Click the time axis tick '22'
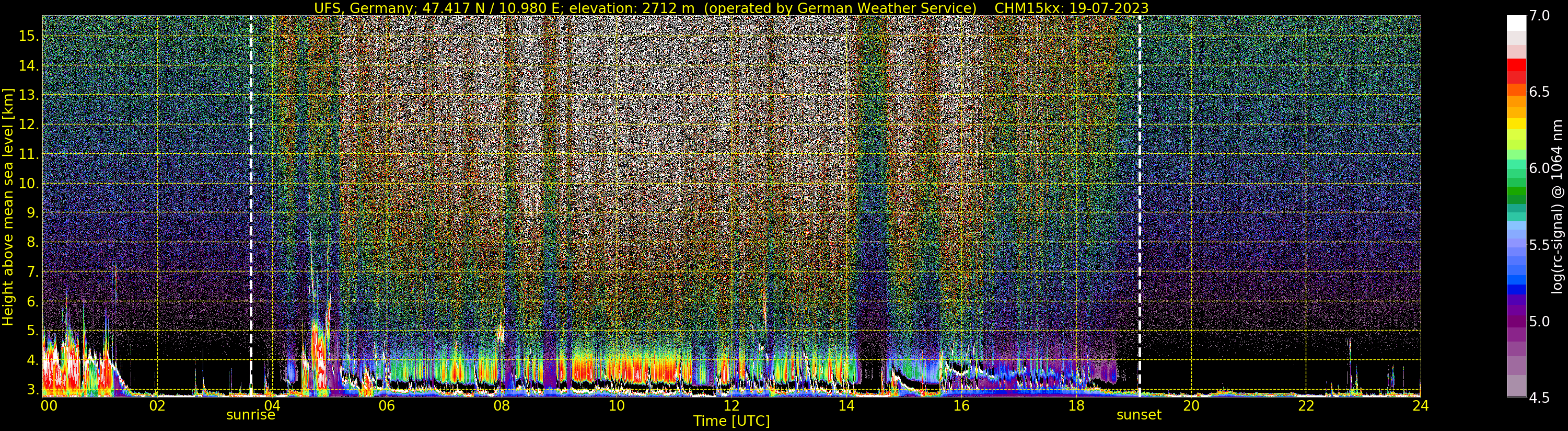Image resolution: width=1568 pixels, height=431 pixels. (1306, 405)
